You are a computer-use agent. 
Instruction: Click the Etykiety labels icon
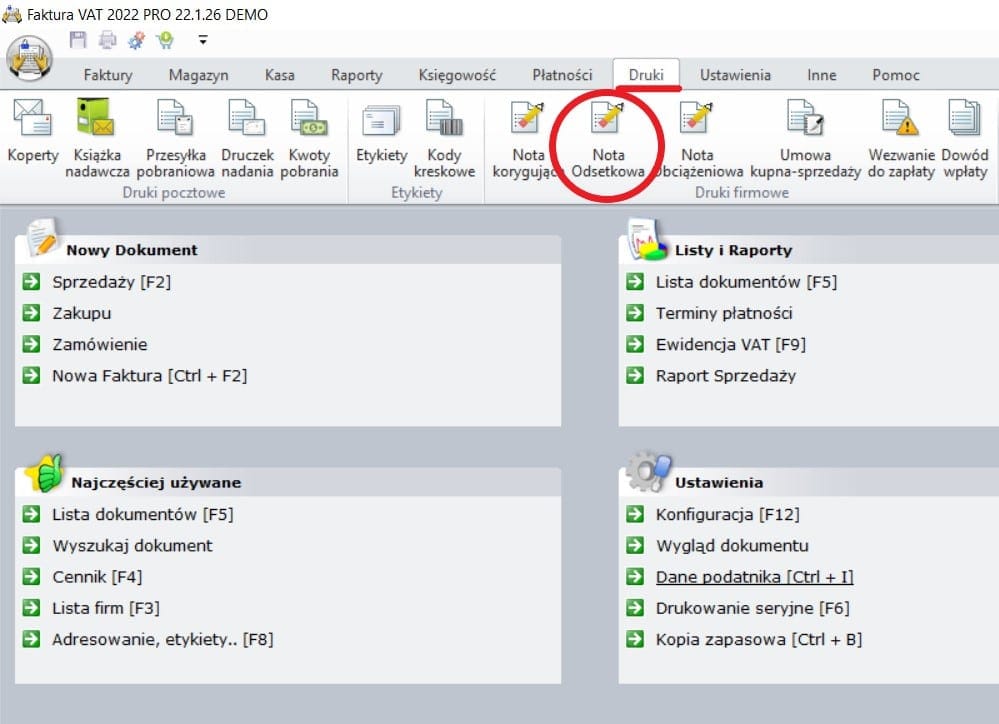tap(381, 120)
